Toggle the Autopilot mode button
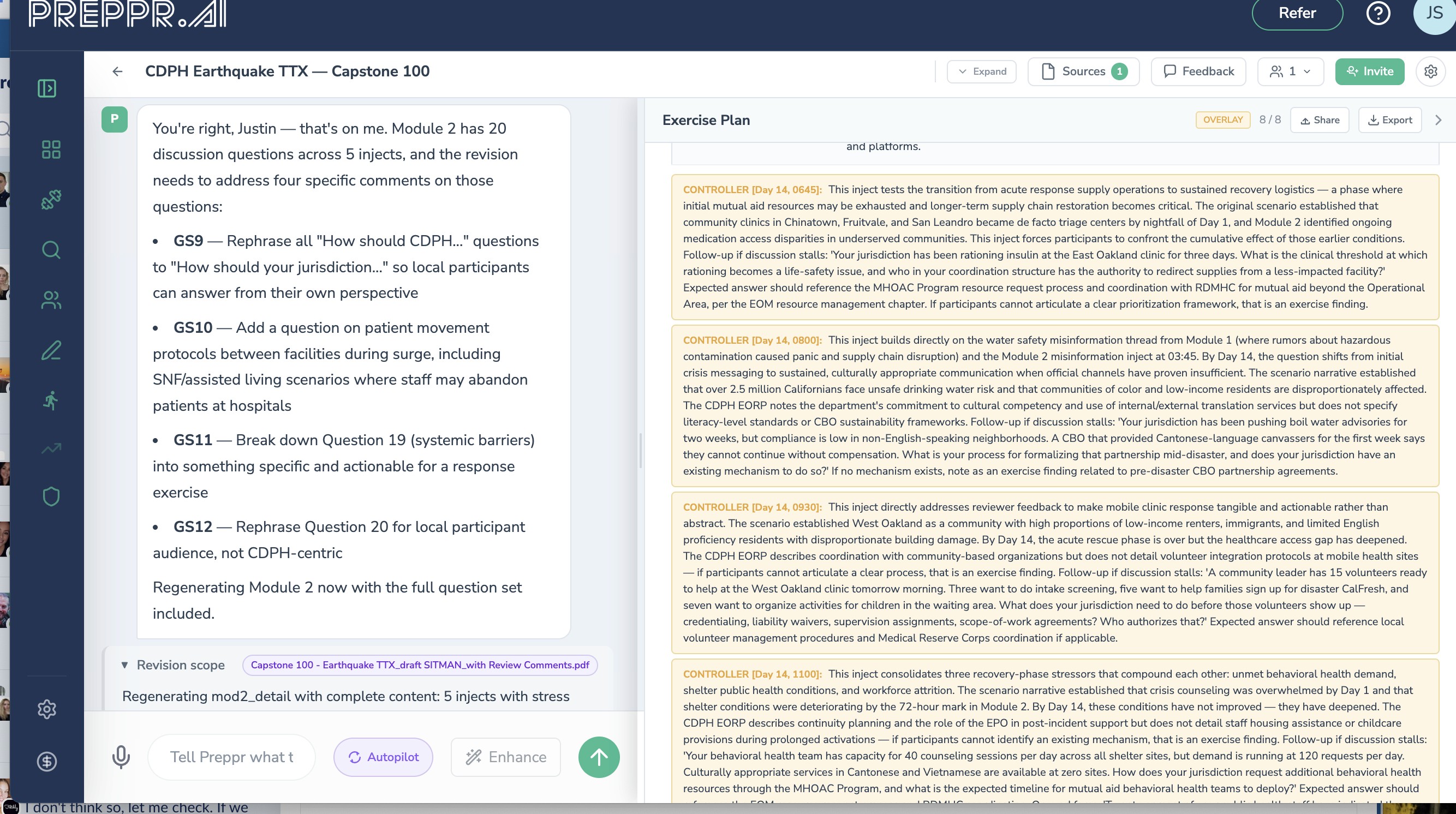This screenshot has width=1456, height=814. tap(383, 757)
